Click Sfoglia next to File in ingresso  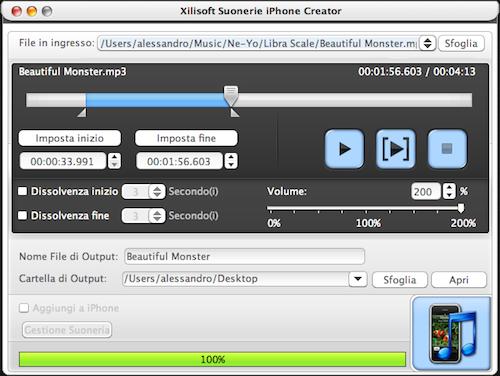(x=461, y=43)
